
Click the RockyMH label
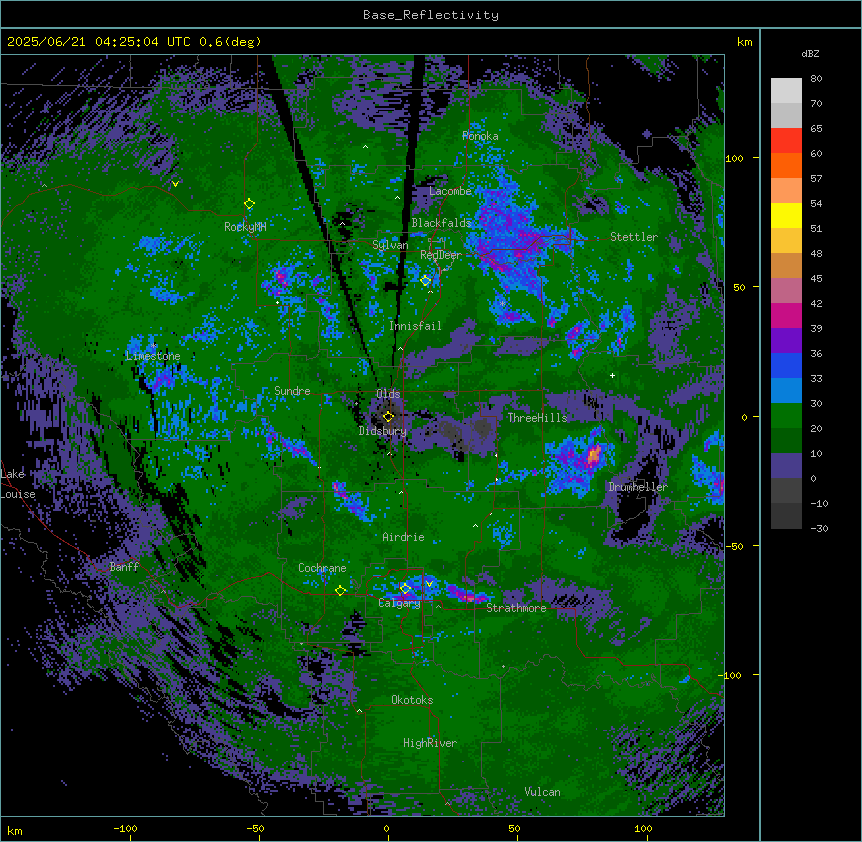[x=245, y=227]
